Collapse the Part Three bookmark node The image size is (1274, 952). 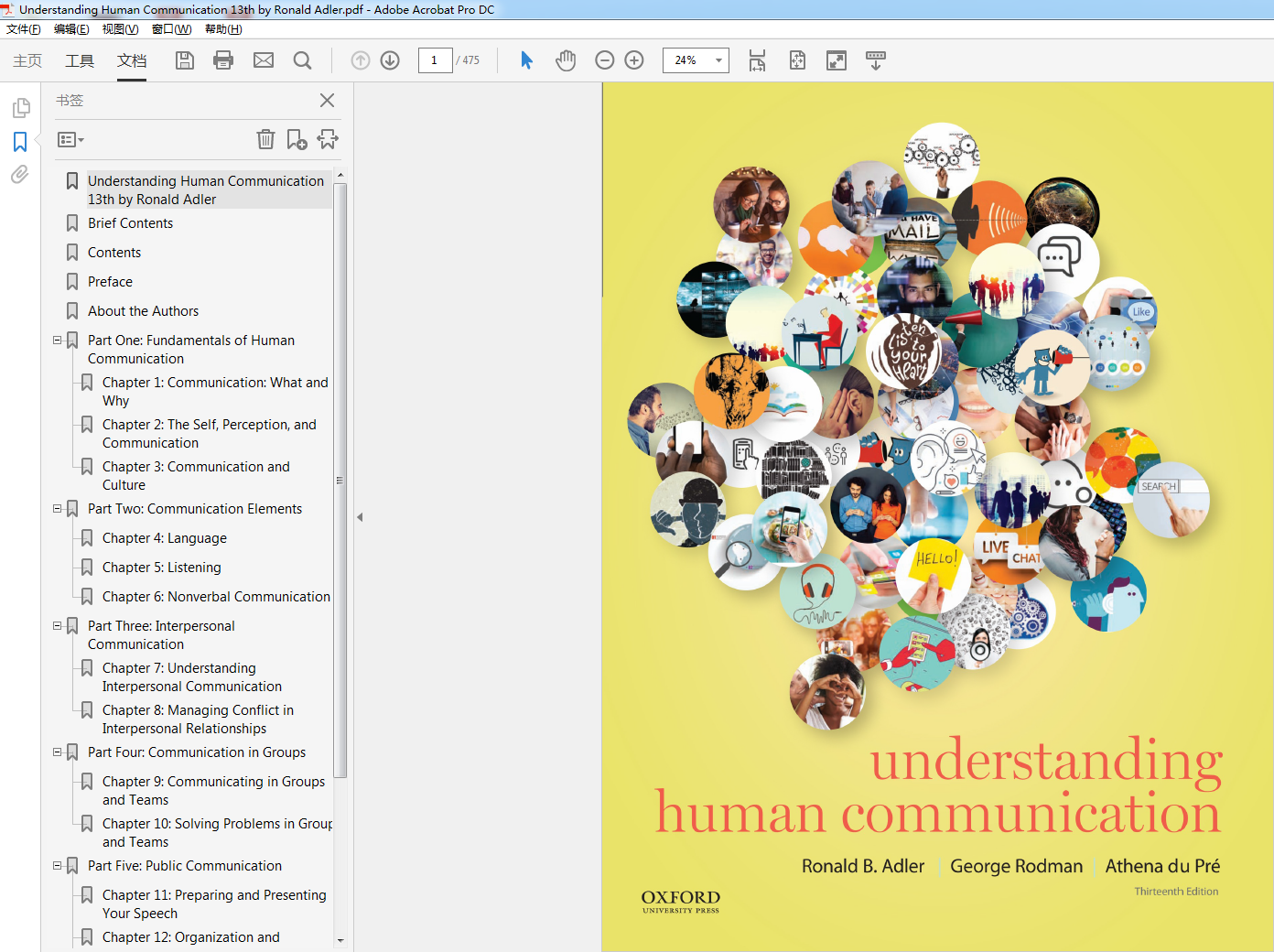pyautogui.click(x=58, y=626)
